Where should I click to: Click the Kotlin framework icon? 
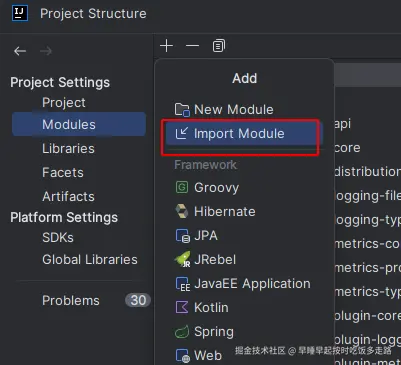click(182, 307)
